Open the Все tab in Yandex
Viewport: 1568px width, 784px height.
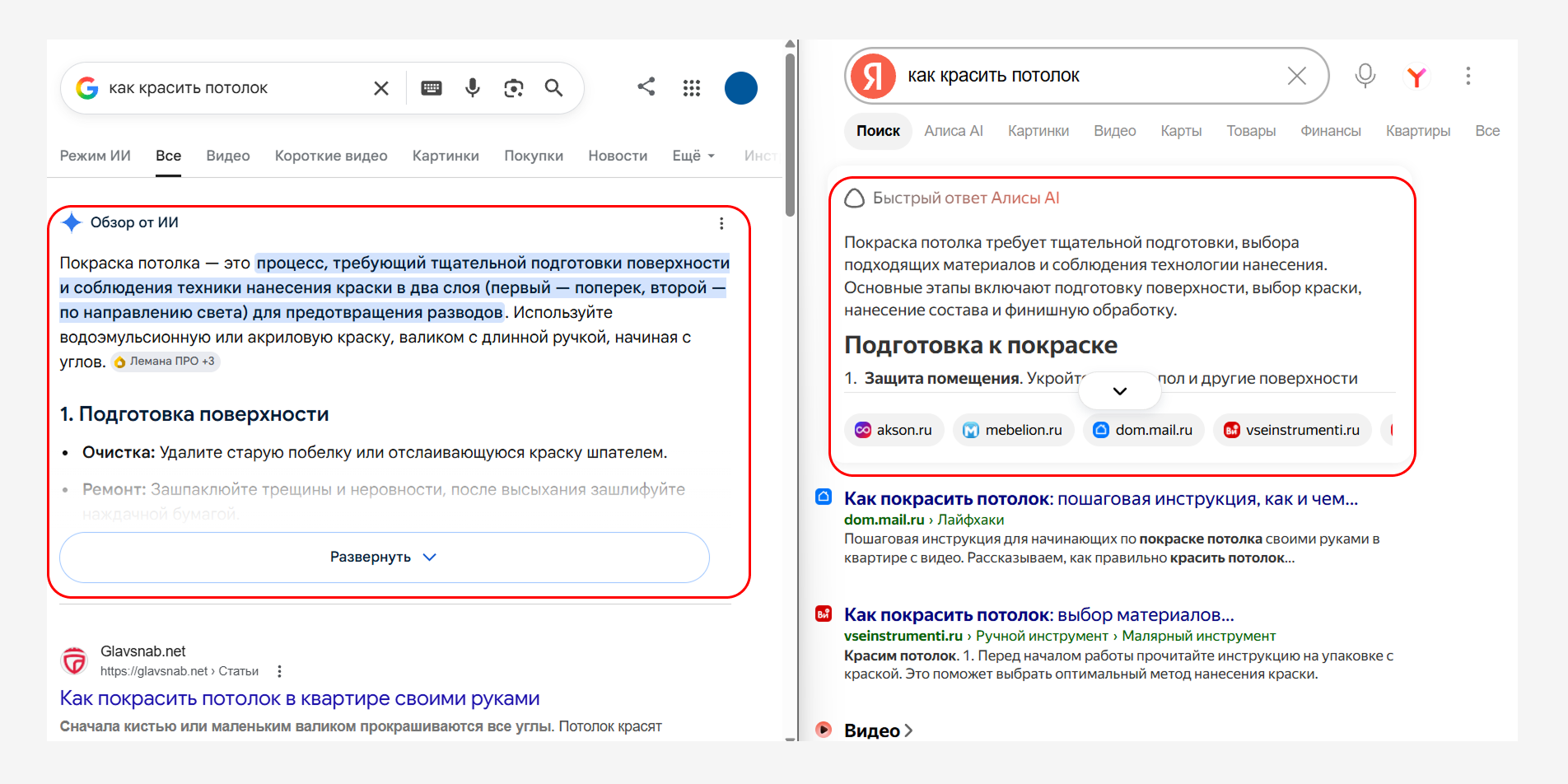pyautogui.click(x=1487, y=131)
